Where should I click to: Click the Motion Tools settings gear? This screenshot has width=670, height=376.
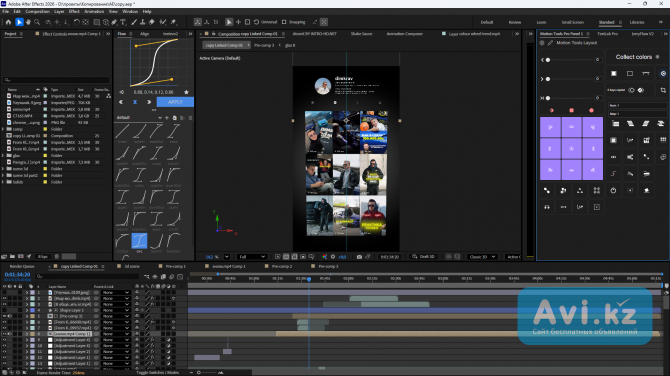pyautogui.click(x=542, y=43)
